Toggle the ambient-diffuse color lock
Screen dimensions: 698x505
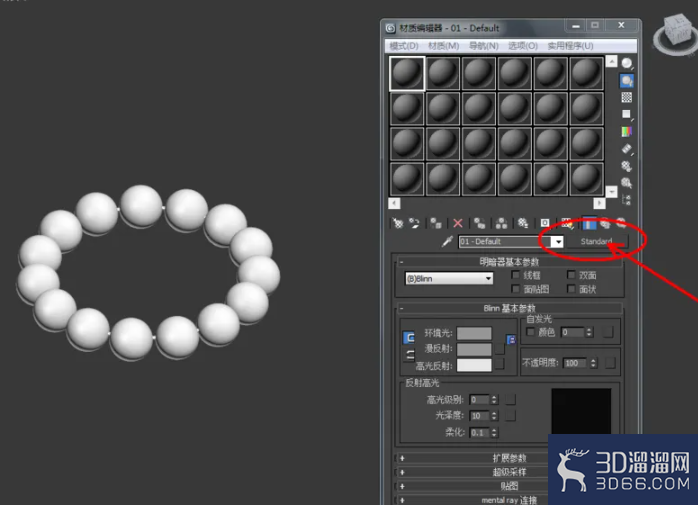(409, 338)
